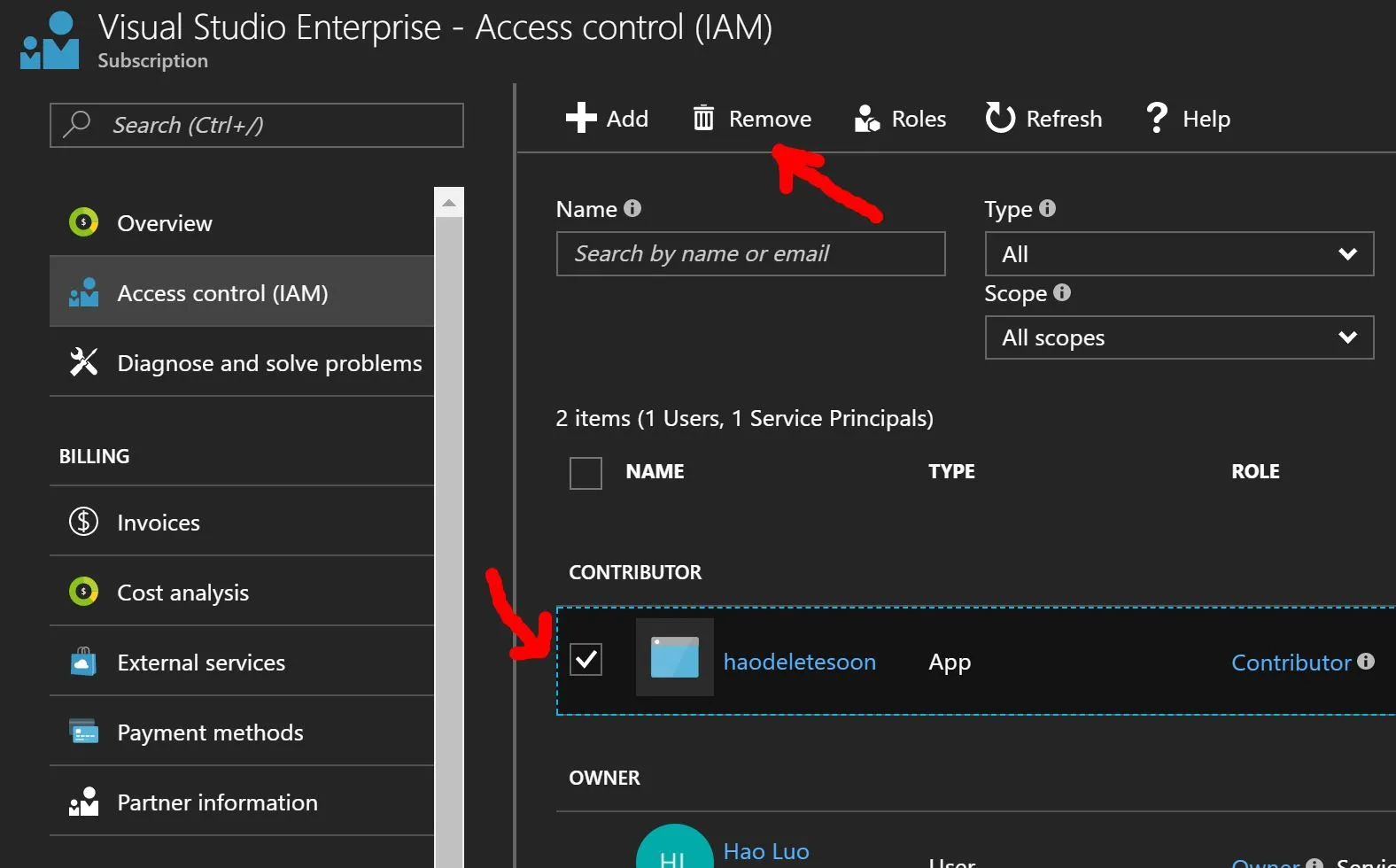1396x868 pixels.
Task: Click the magnifier icon in sidebar search
Action: pyautogui.click(x=77, y=124)
